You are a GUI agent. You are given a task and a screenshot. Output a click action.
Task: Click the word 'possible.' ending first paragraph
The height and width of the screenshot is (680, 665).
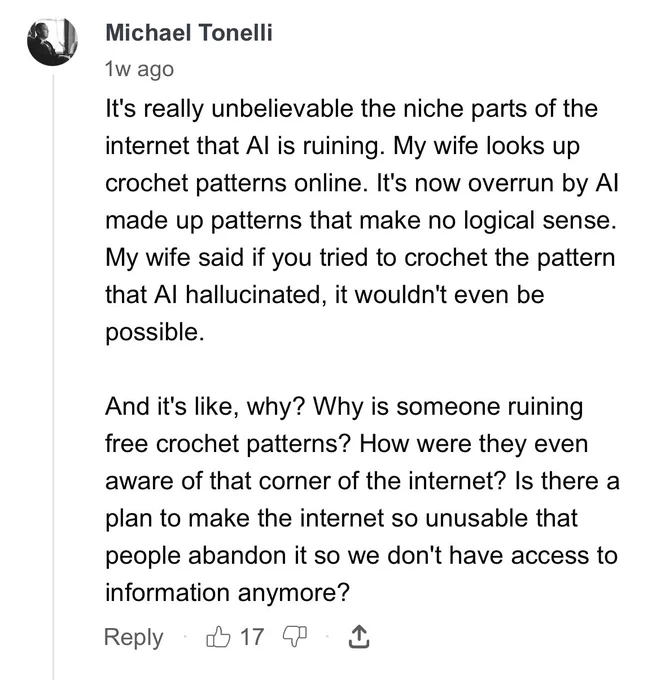coord(154,333)
